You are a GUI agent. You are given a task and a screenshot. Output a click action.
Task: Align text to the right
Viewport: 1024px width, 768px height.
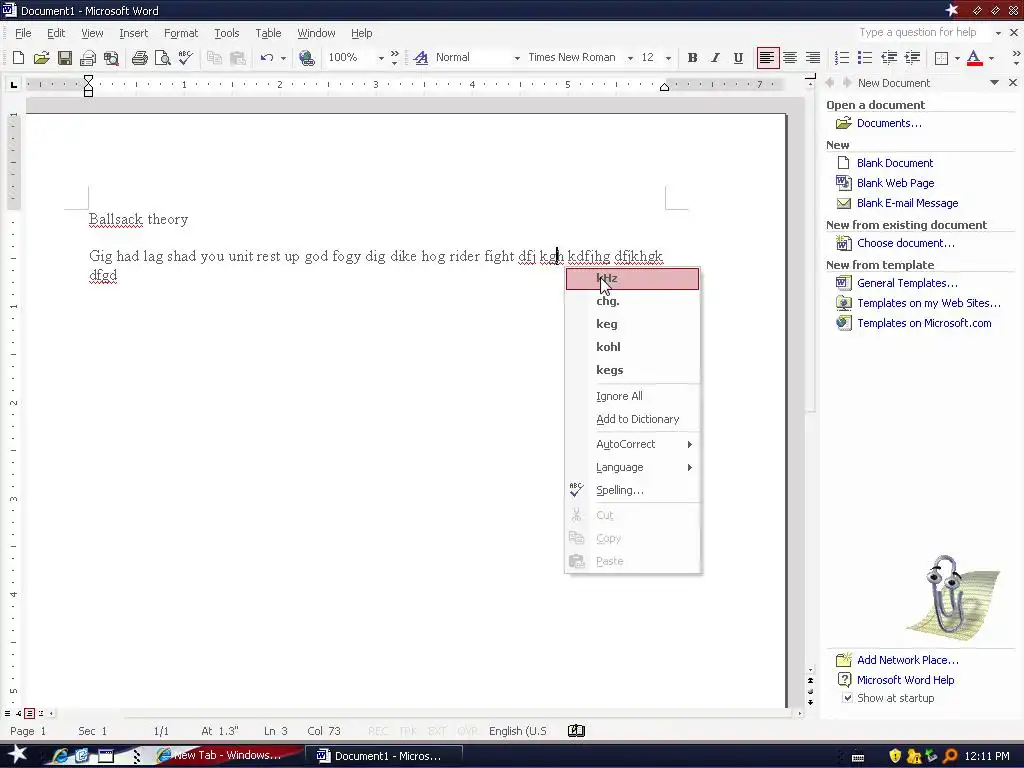(812, 57)
